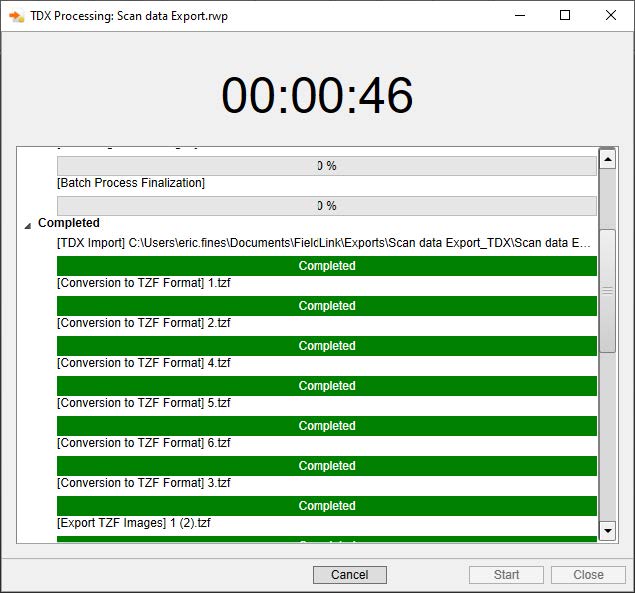Click the elapsed time counter display

(317, 96)
